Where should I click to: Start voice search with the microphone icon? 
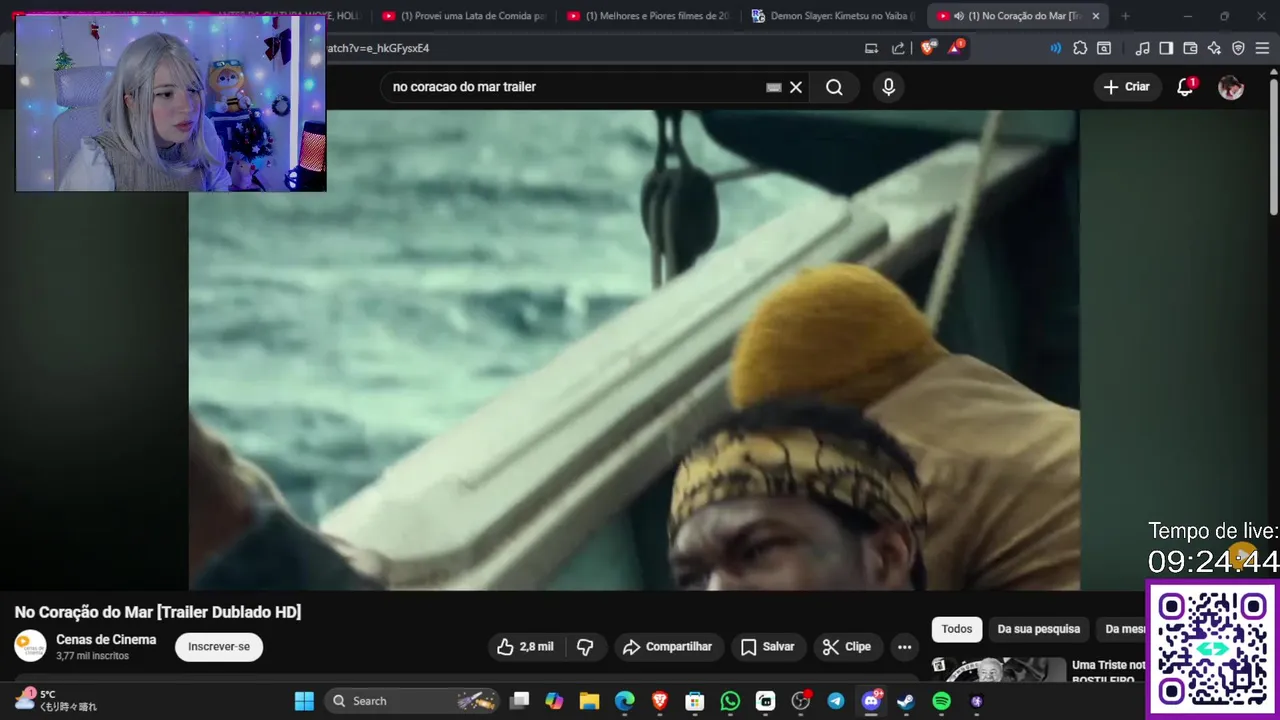888,87
